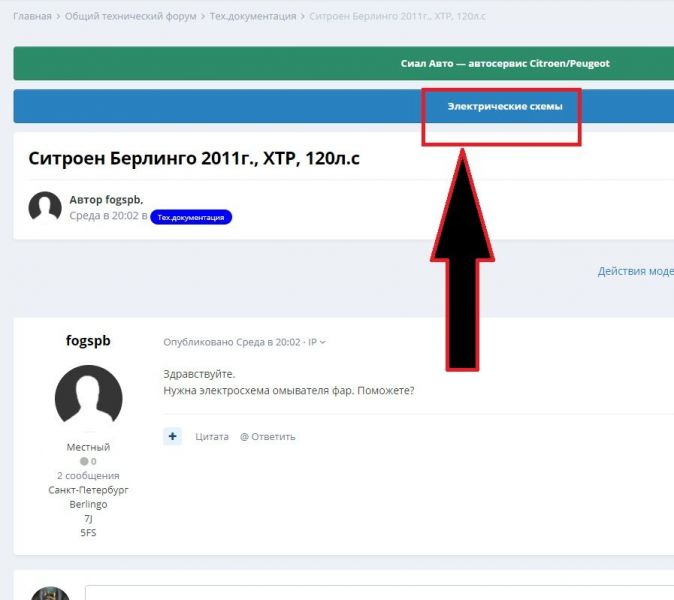Navigate to 'Тех.документация' in the breadcrumb

pyautogui.click(x=252, y=17)
